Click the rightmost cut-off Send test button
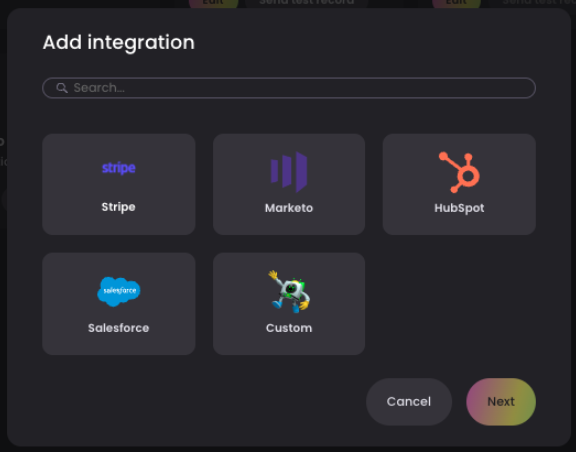The image size is (576, 452). tap(536, 3)
